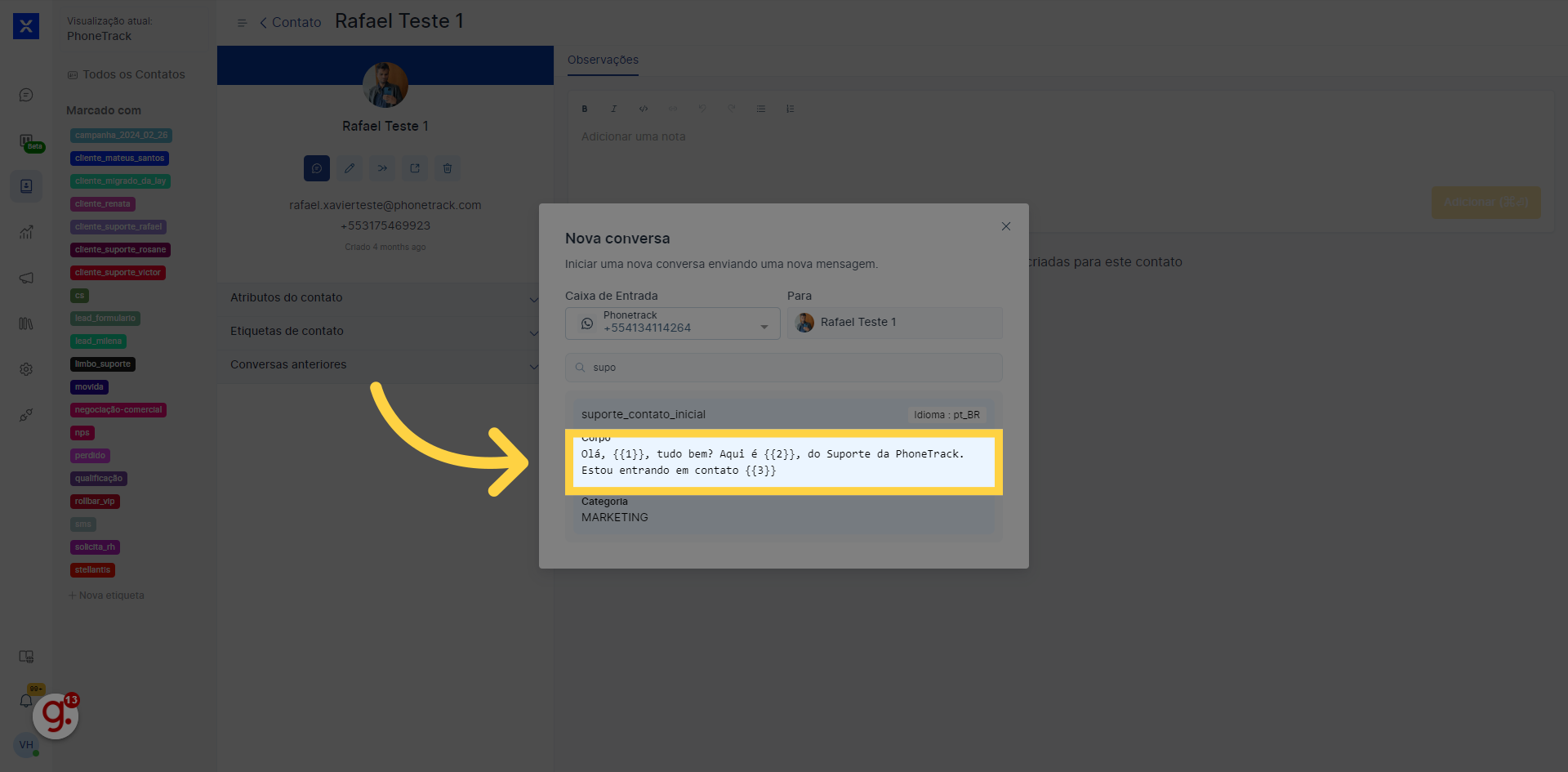Click email rafael.xavierteste@phonetrack.com
Image resolution: width=1568 pixels, height=772 pixels.
coord(385,205)
